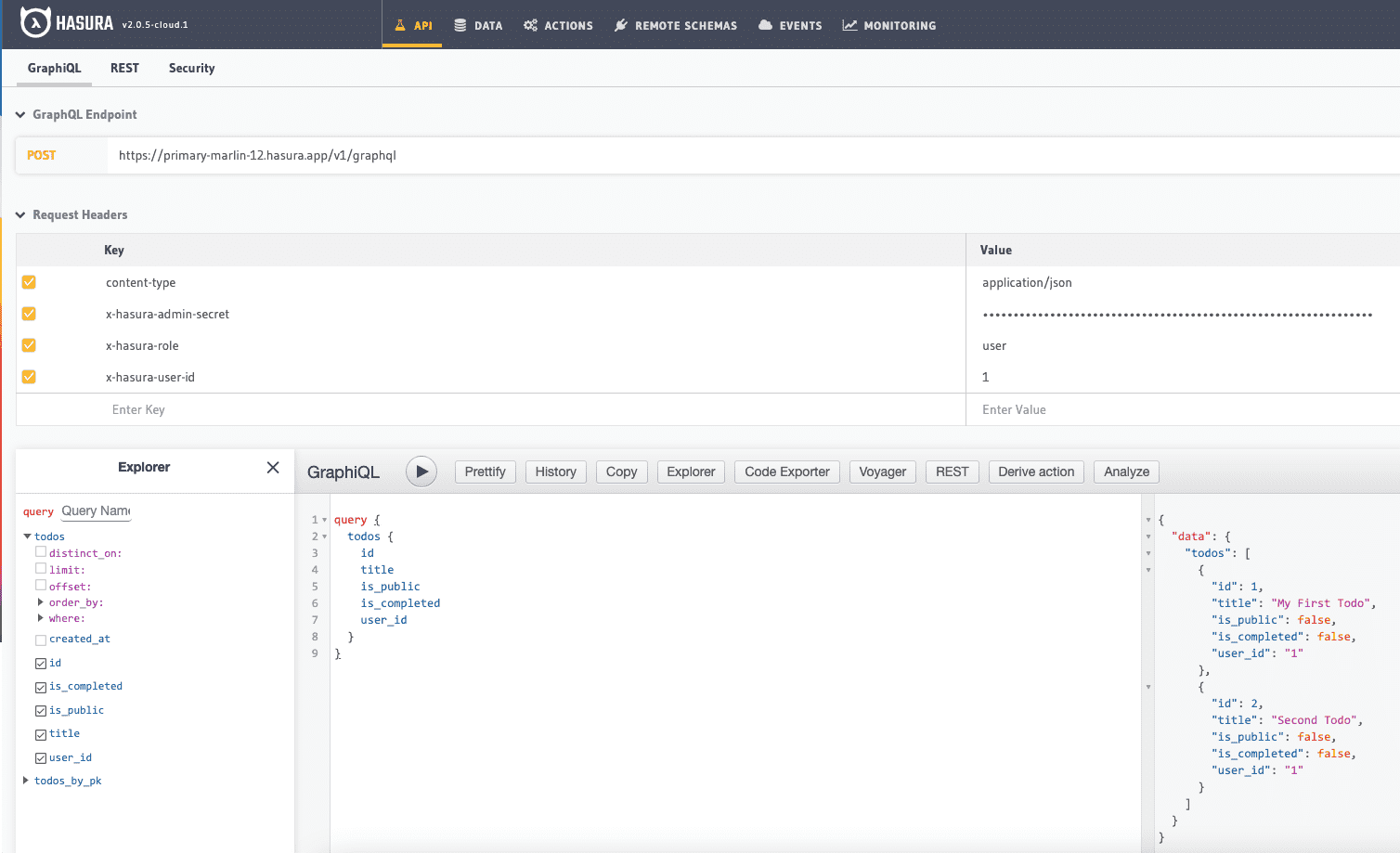Viewport: 1400px width, 853px height.
Task: Open the REMOTE SCHEMAS section
Action: point(676,25)
